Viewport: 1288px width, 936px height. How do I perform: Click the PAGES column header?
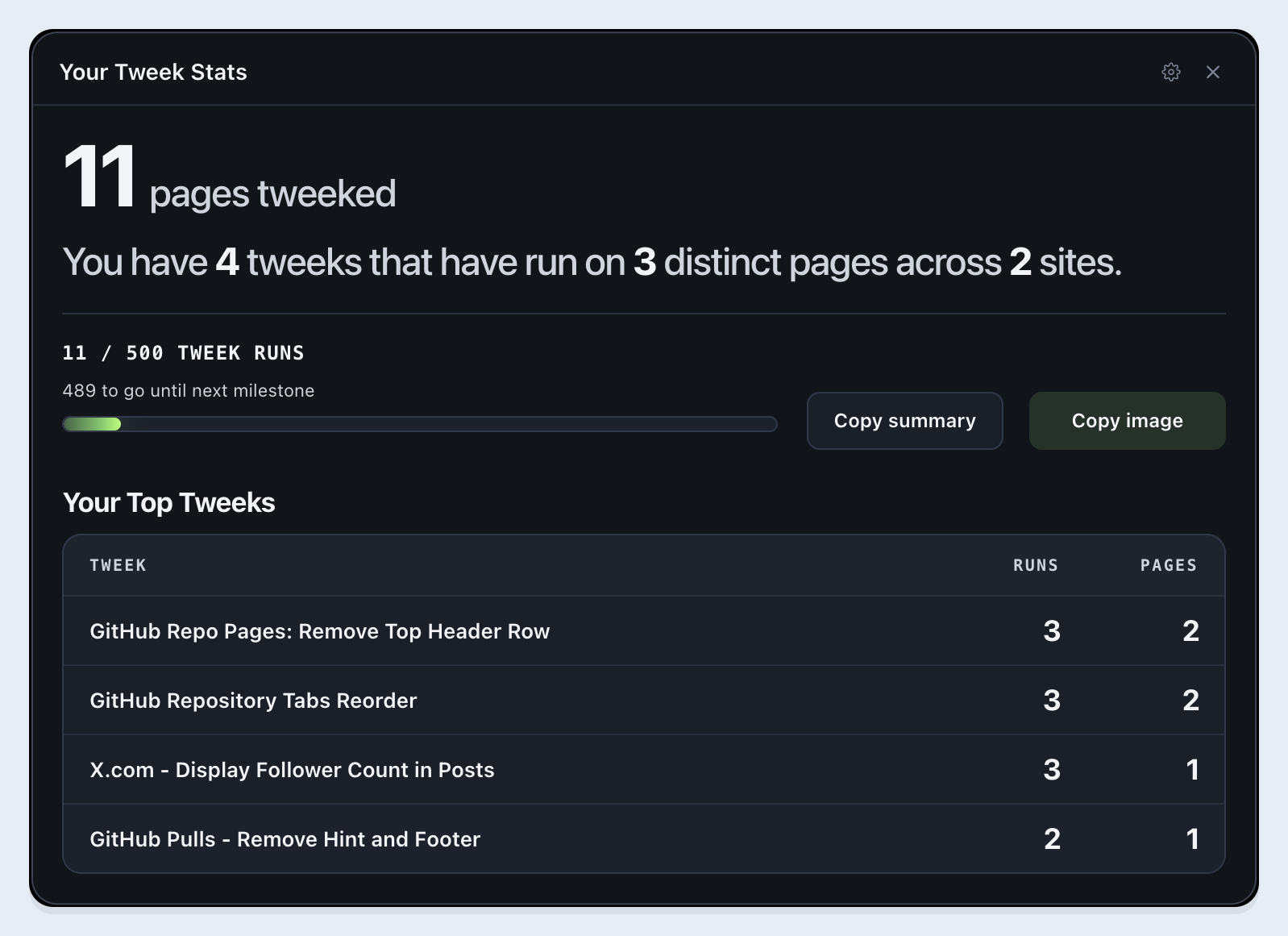(x=1168, y=565)
